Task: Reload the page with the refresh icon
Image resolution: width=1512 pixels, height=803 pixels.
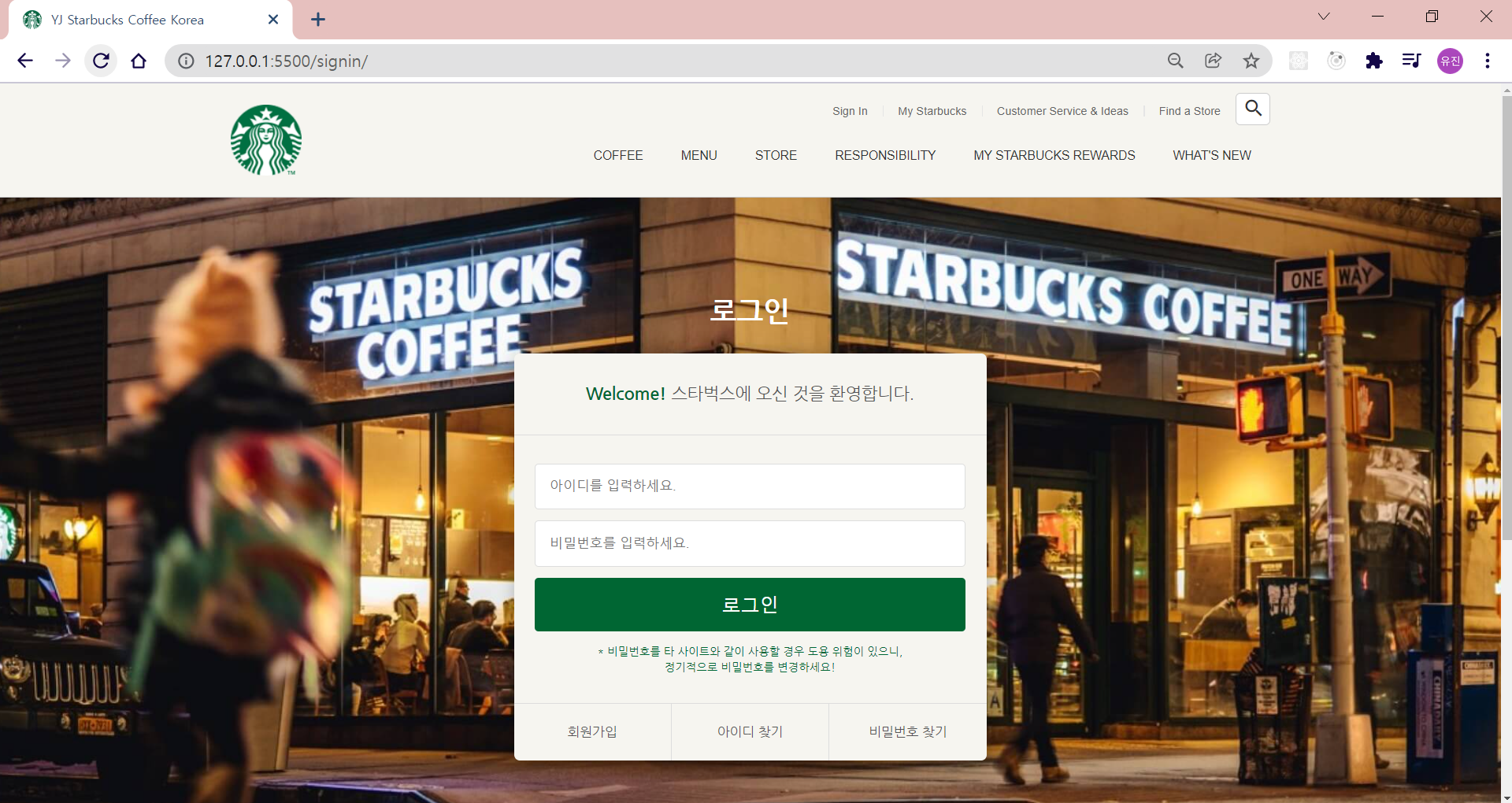Action: click(101, 61)
